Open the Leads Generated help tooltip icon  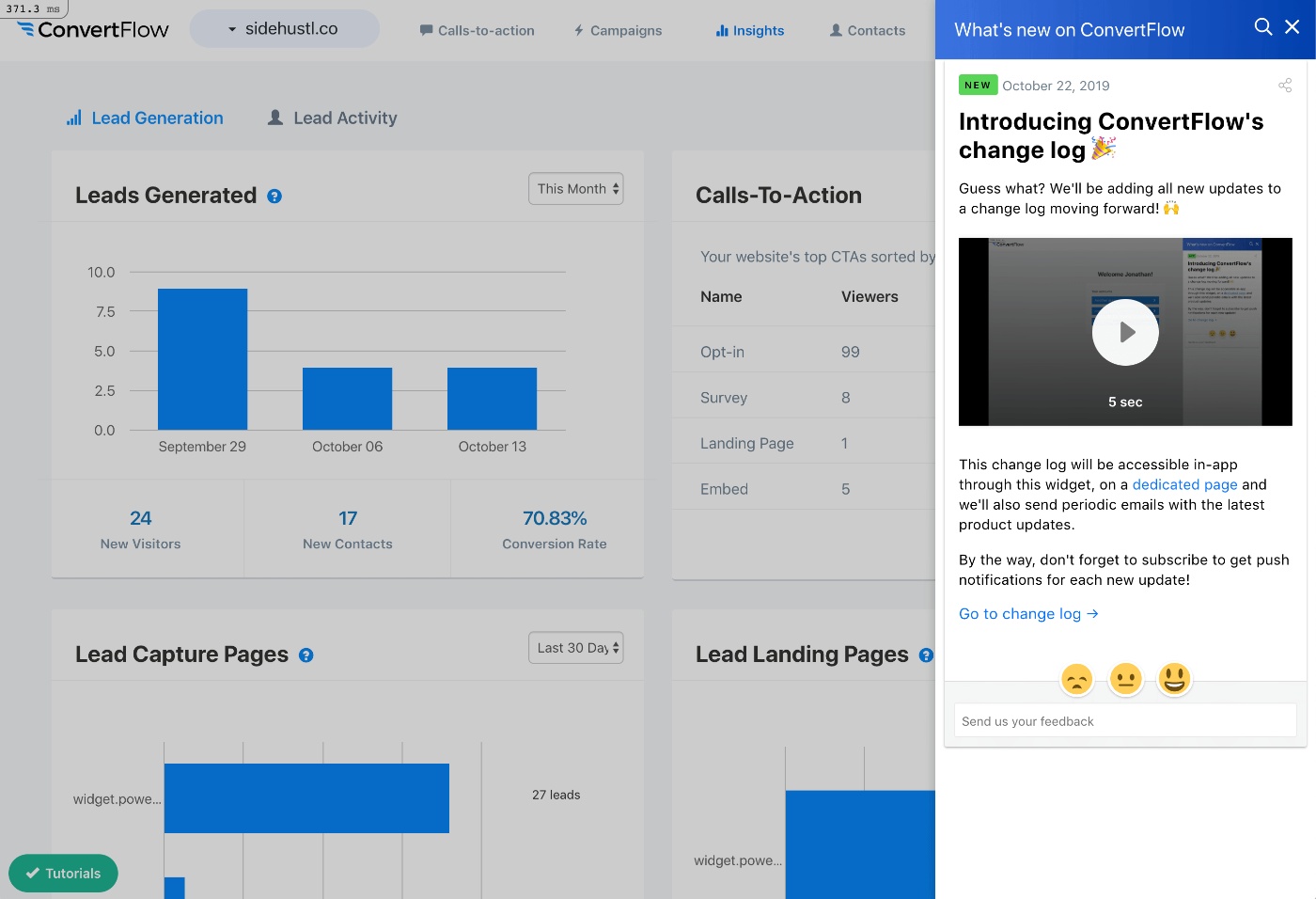[274, 197]
